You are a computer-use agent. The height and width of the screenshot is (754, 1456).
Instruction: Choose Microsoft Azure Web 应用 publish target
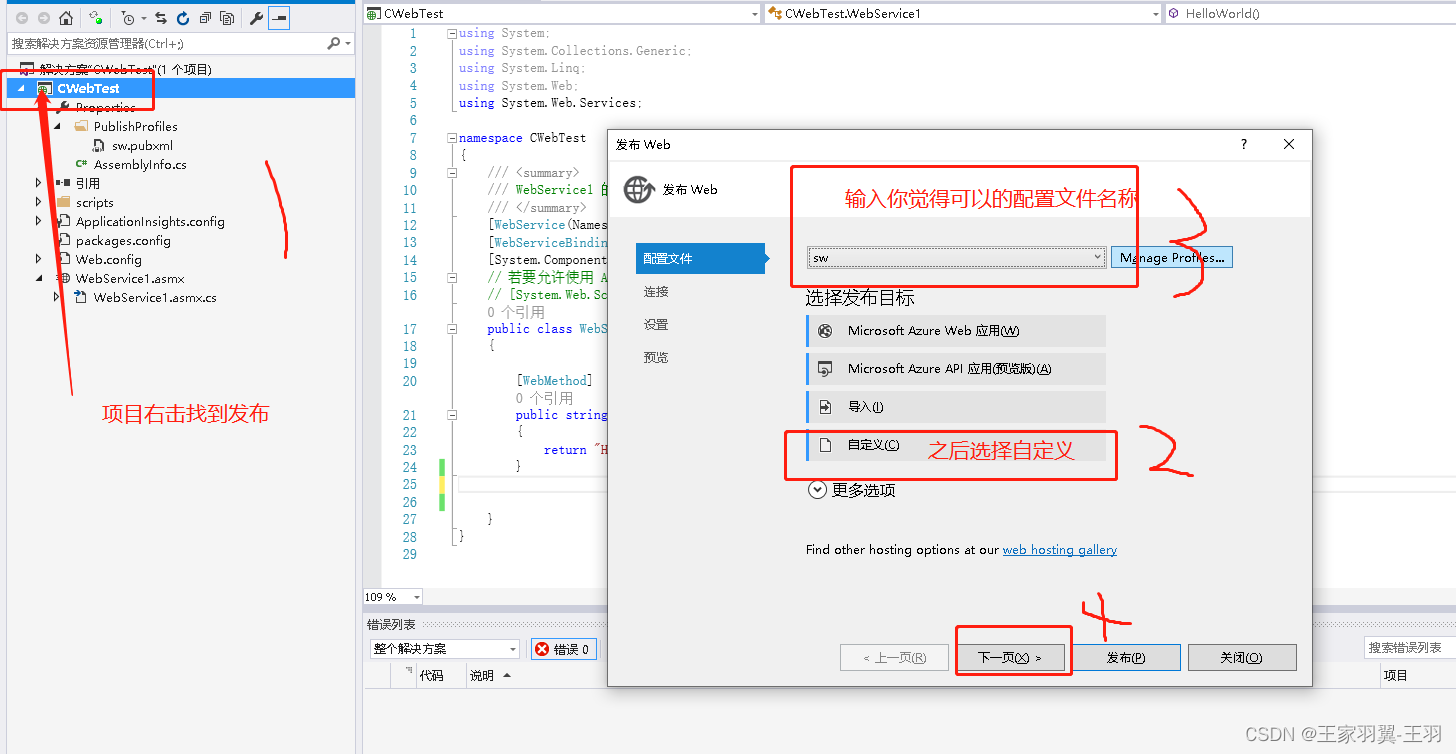click(x=956, y=331)
